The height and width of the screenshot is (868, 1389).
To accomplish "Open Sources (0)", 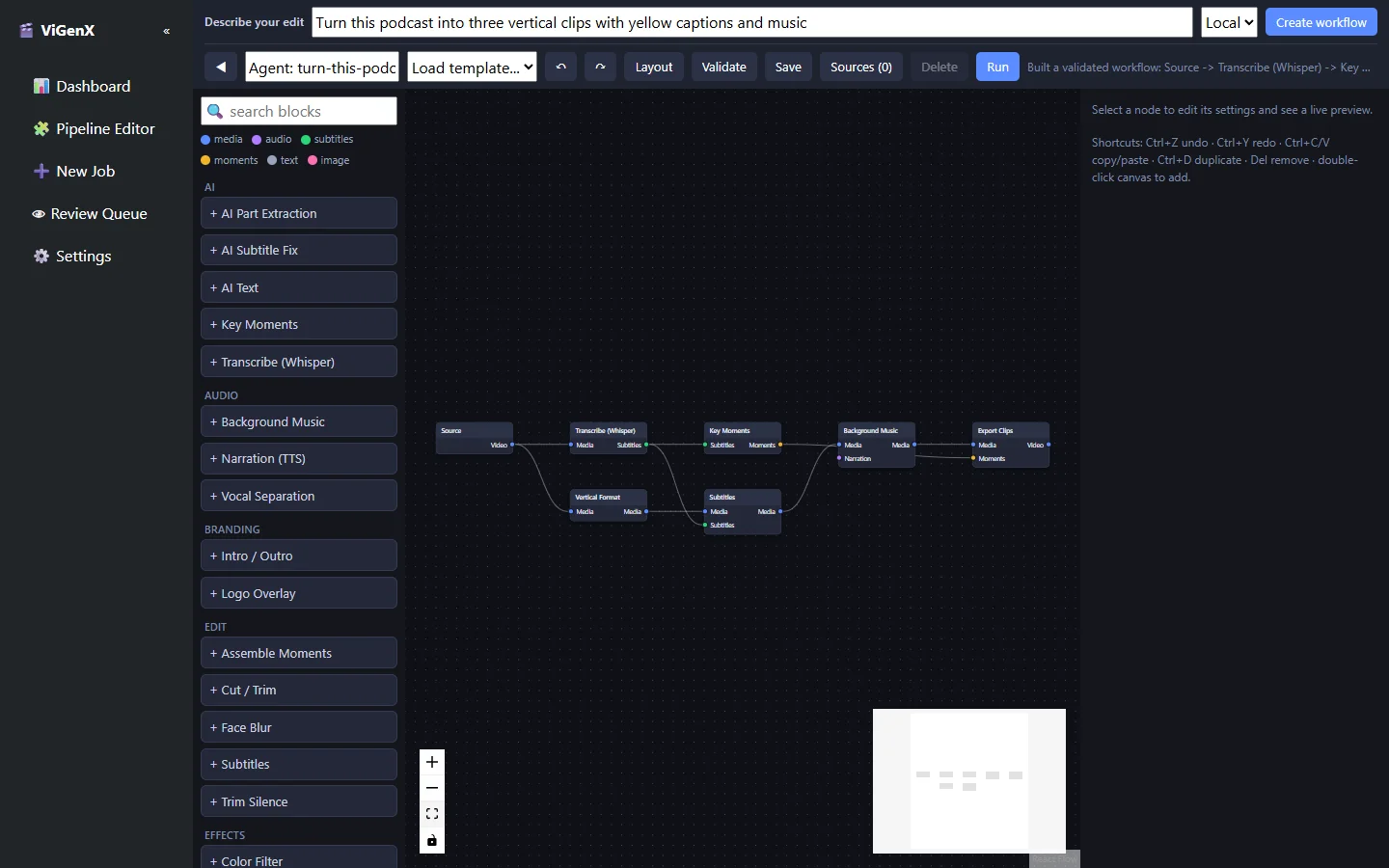I will [x=861, y=67].
